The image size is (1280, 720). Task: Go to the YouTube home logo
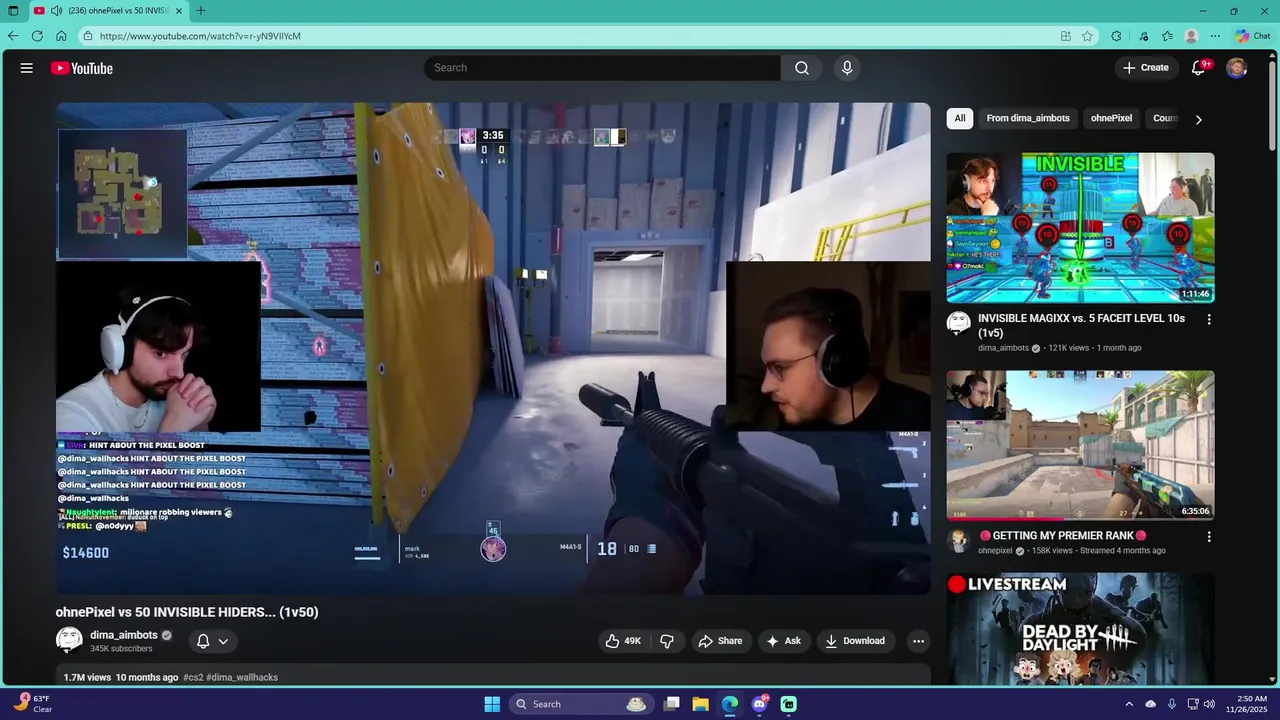point(82,68)
